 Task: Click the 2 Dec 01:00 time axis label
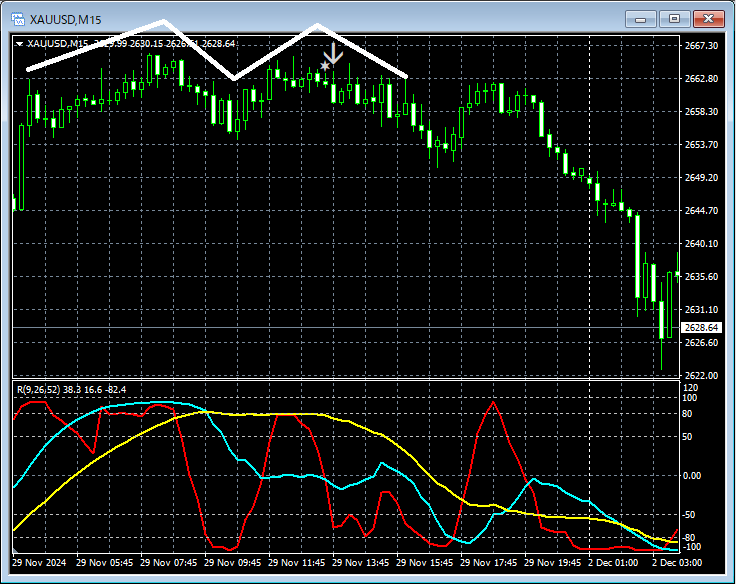[x=613, y=563]
